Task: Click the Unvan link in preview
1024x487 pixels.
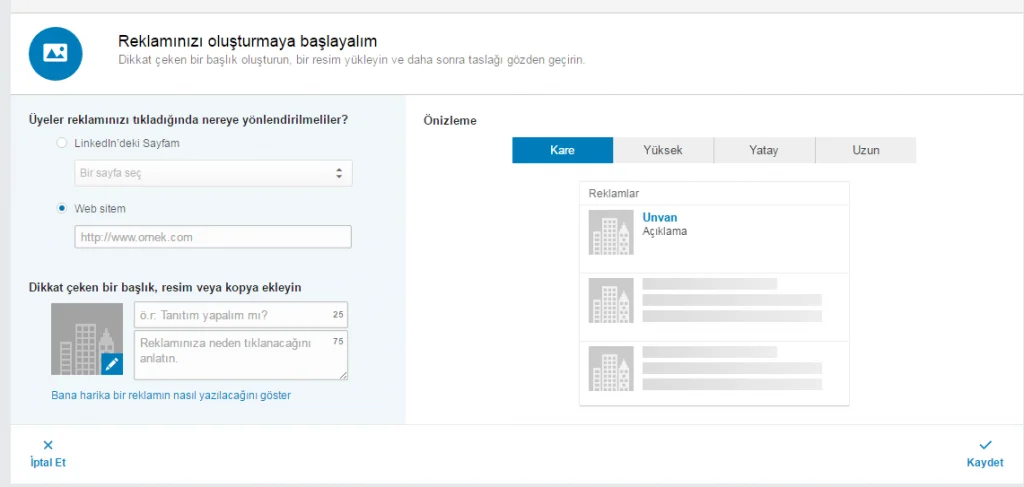Action: click(659, 217)
